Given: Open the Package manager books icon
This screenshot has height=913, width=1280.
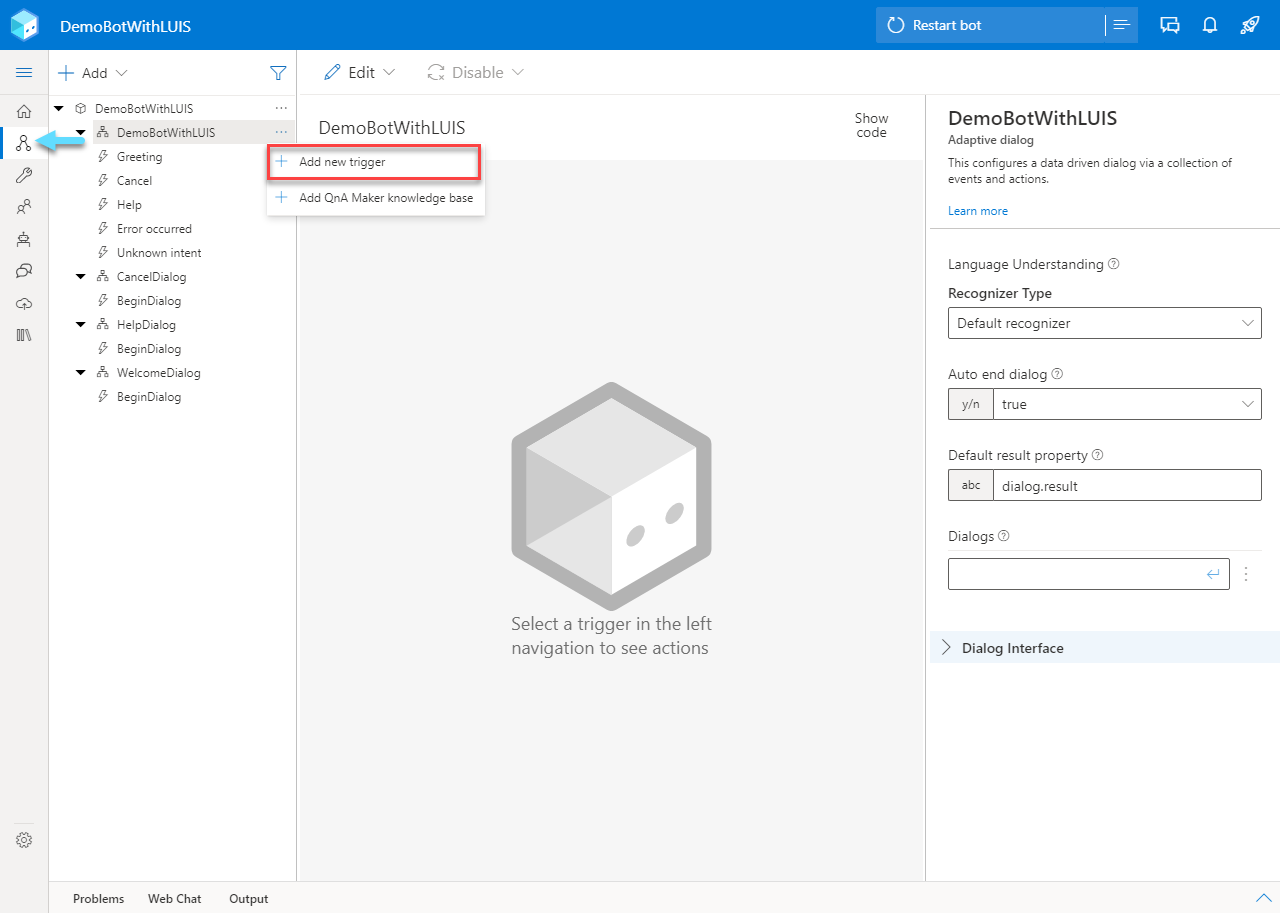Looking at the screenshot, I should coord(24,335).
